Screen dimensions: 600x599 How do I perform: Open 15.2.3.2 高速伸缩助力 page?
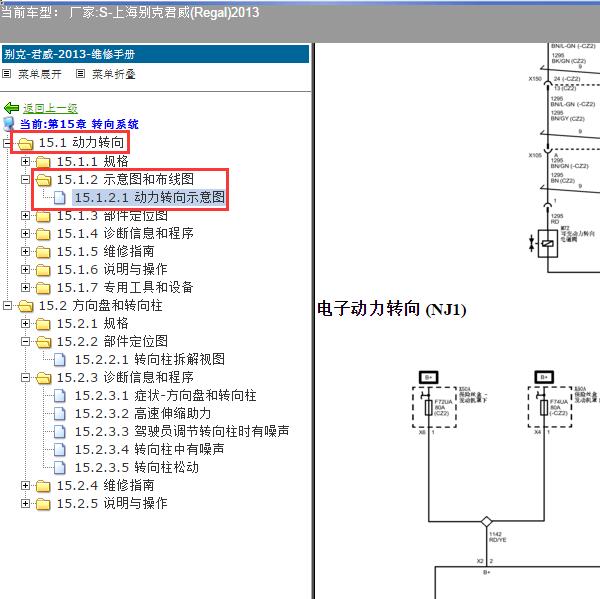click(143, 413)
